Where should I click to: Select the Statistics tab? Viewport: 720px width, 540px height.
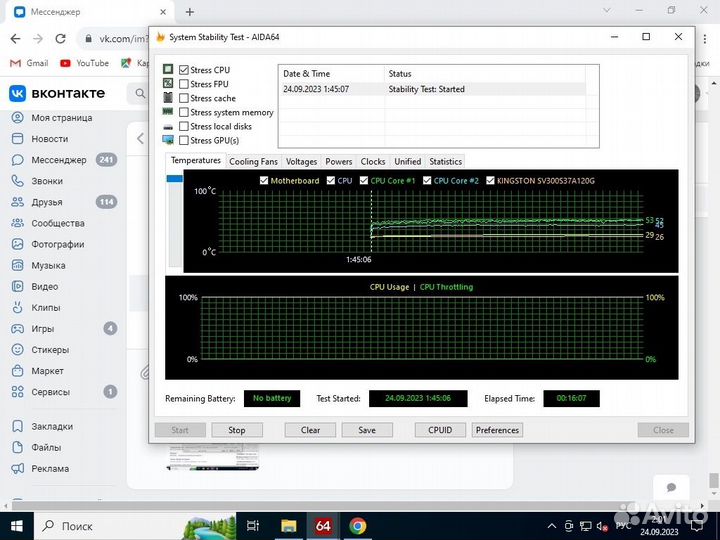[x=445, y=162]
